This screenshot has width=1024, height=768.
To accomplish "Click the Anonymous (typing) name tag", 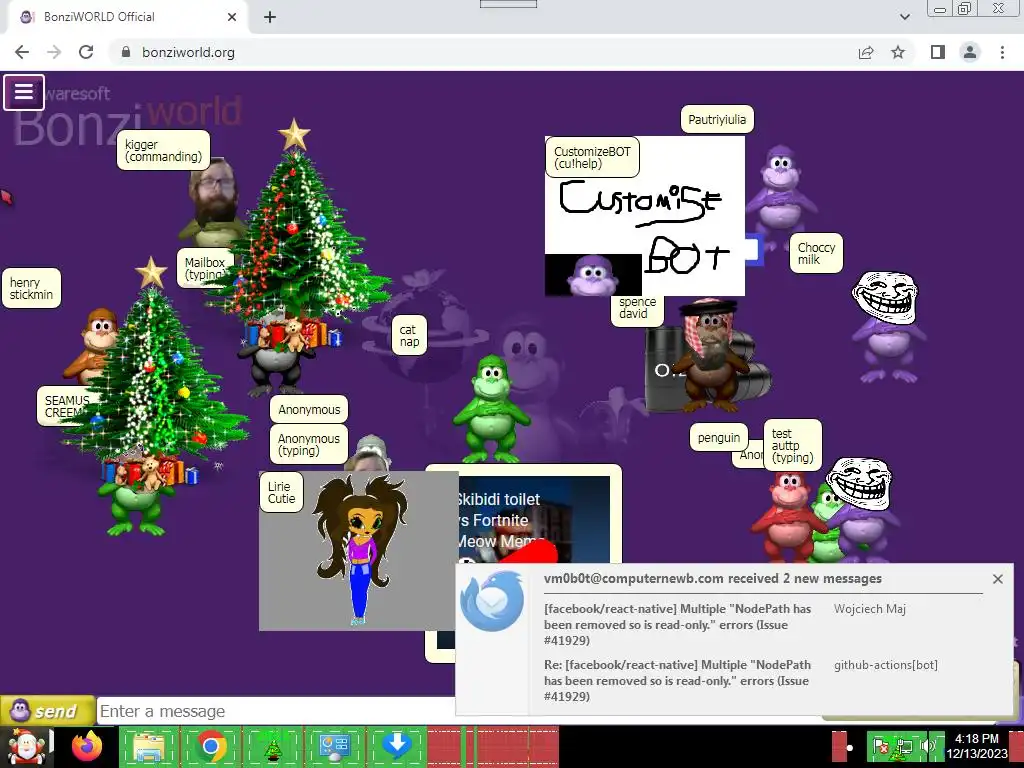I will point(309,444).
